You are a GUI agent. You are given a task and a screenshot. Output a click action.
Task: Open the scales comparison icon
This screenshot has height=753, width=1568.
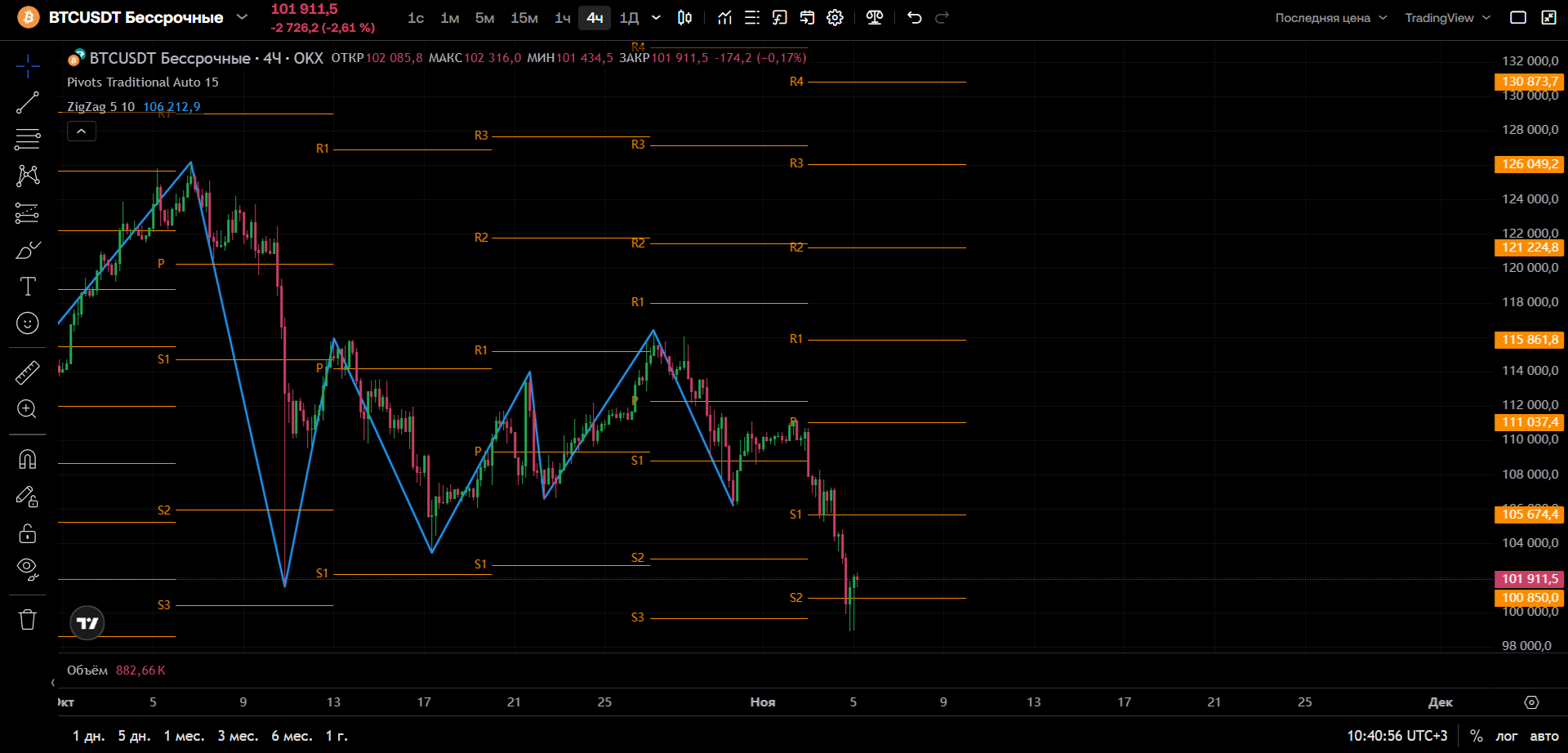tap(875, 18)
